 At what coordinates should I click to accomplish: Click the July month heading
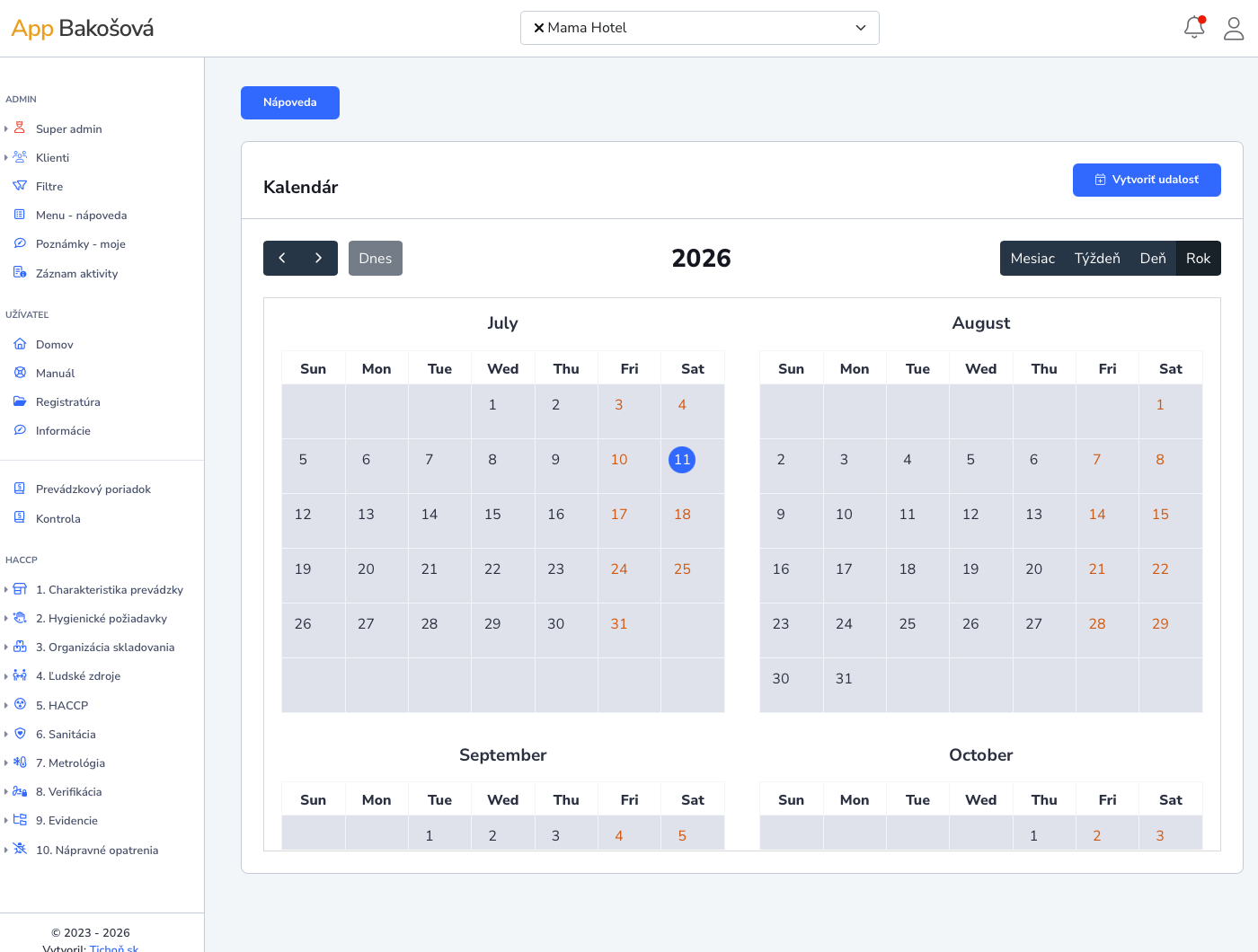[x=503, y=323]
